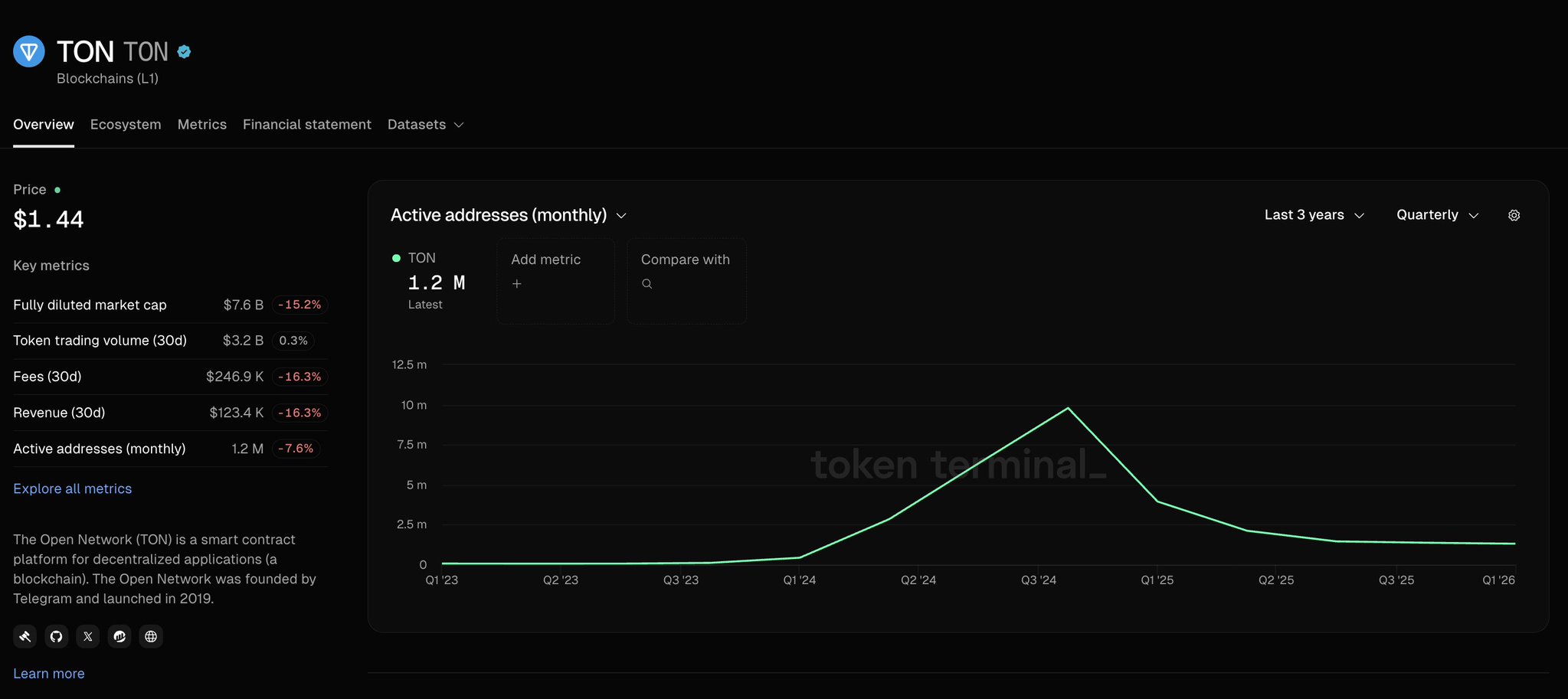The height and width of the screenshot is (699, 1568).
Task: Click the plus icon under Add metric
Action: coord(517,284)
